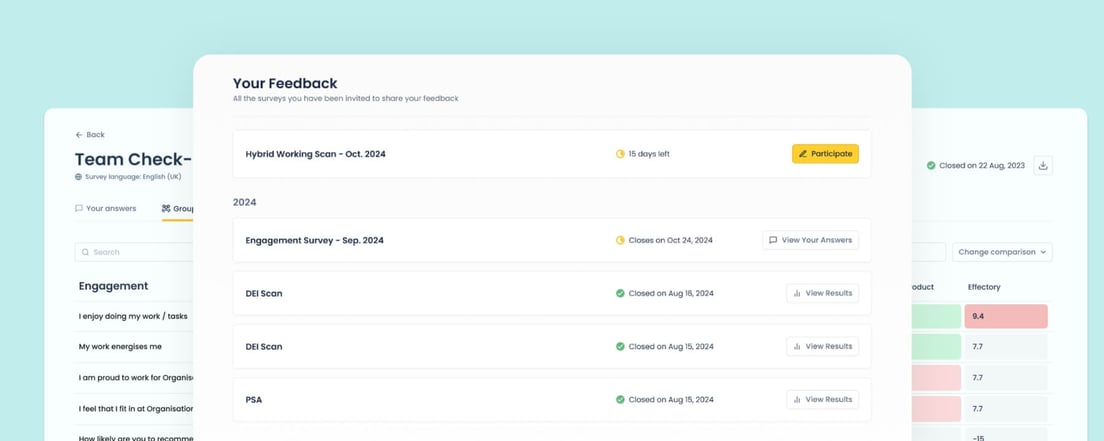Open View Your Answers for Engagement Survey

tap(810, 240)
